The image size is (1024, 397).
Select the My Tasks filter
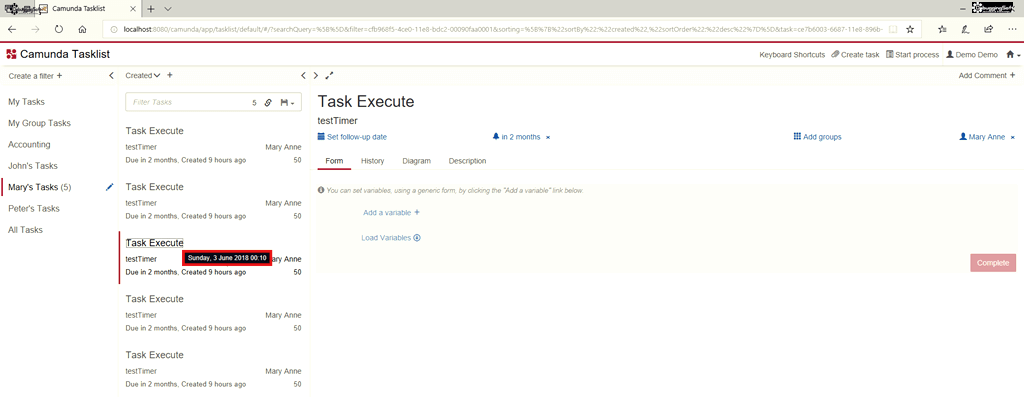(x=26, y=102)
